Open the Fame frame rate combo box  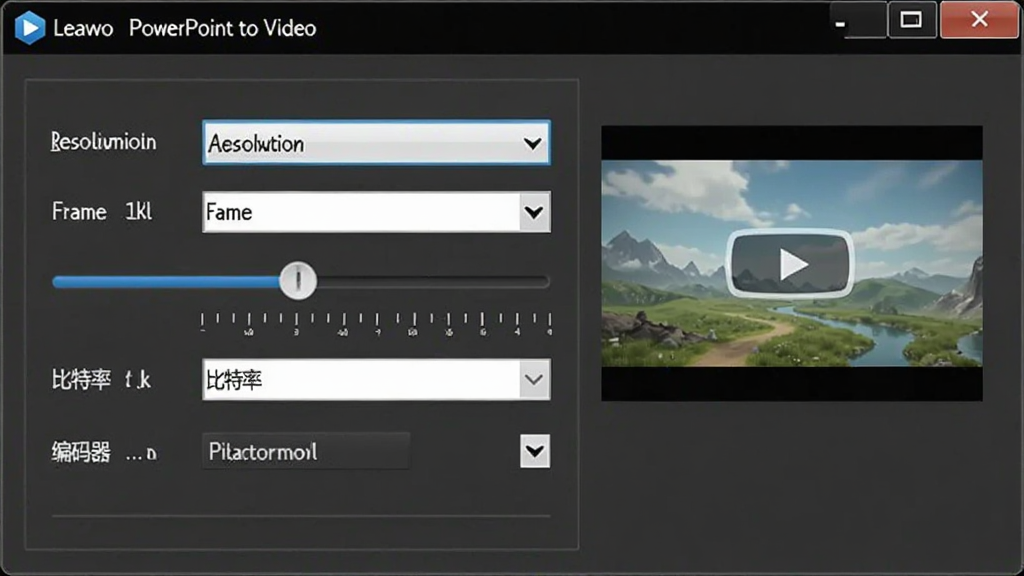click(x=376, y=212)
